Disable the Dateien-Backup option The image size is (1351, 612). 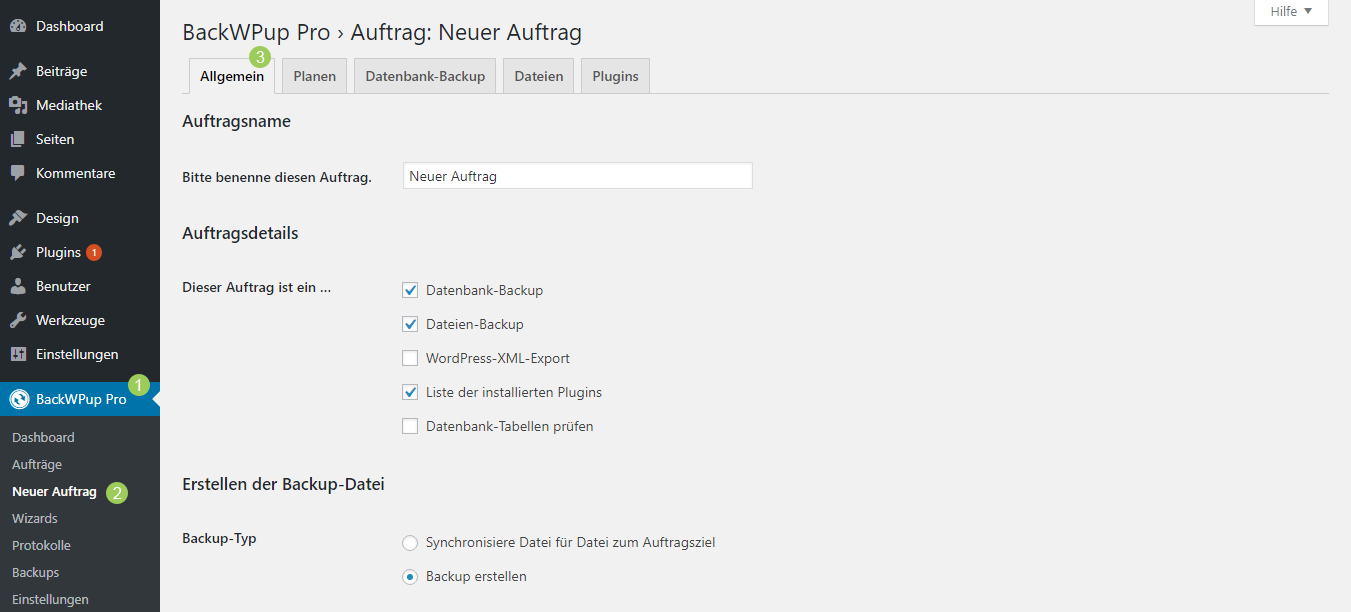point(410,323)
